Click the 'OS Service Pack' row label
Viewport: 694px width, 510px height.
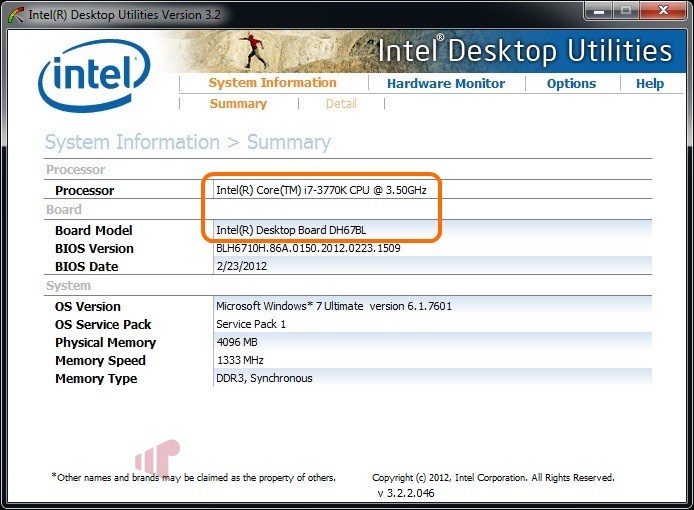coord(103,325)
